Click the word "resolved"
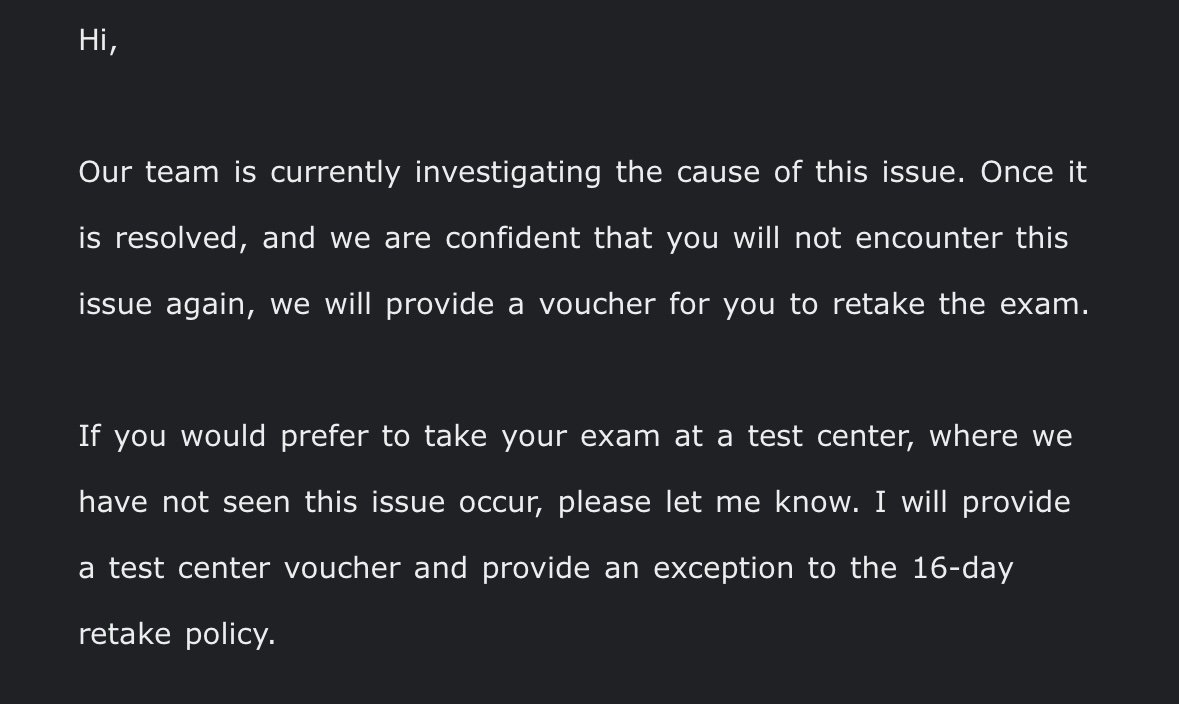The width and height of the screenshot is (1179, 704). click(176, 238)
